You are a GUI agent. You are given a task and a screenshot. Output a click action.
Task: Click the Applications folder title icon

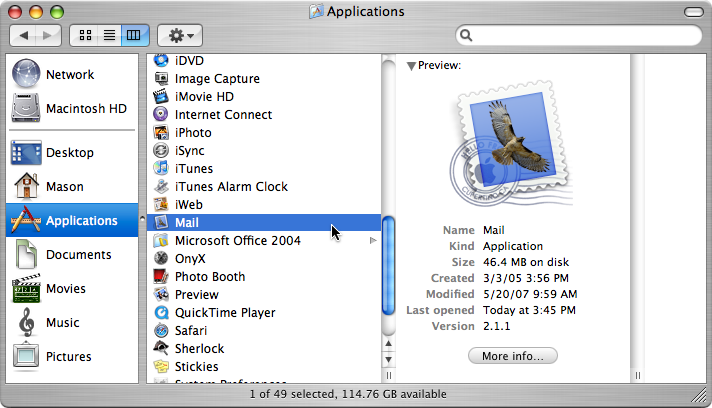click(x=316, y=11)
